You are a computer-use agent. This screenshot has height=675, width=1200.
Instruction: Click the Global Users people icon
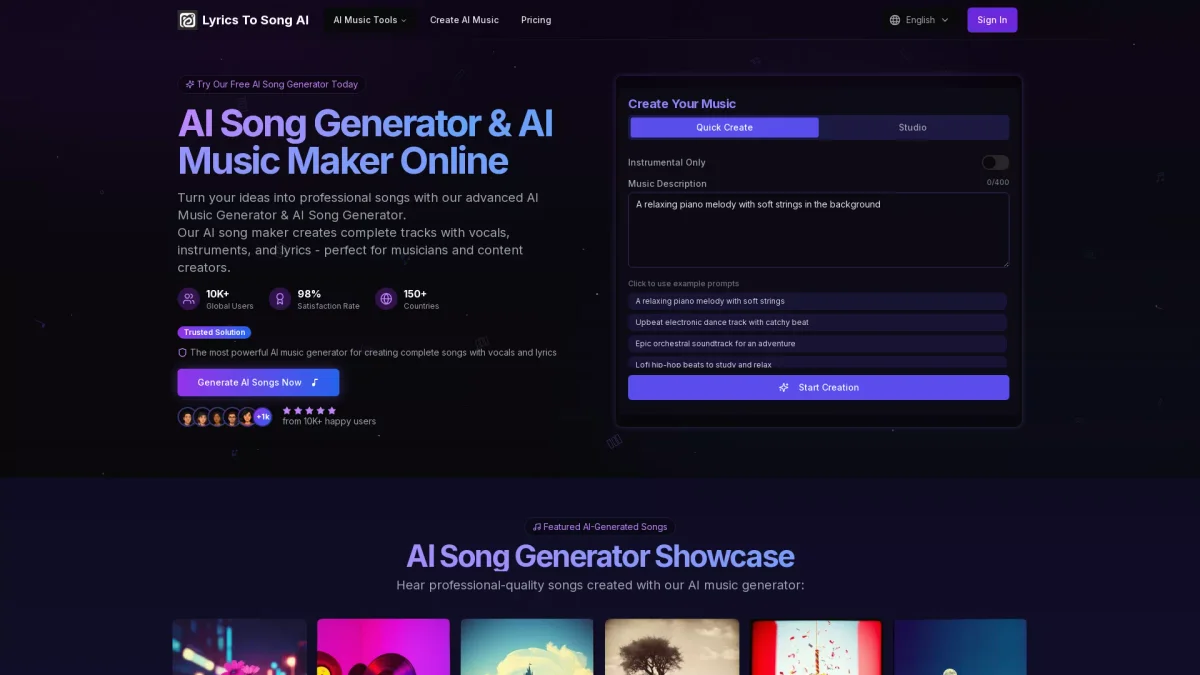189,298
